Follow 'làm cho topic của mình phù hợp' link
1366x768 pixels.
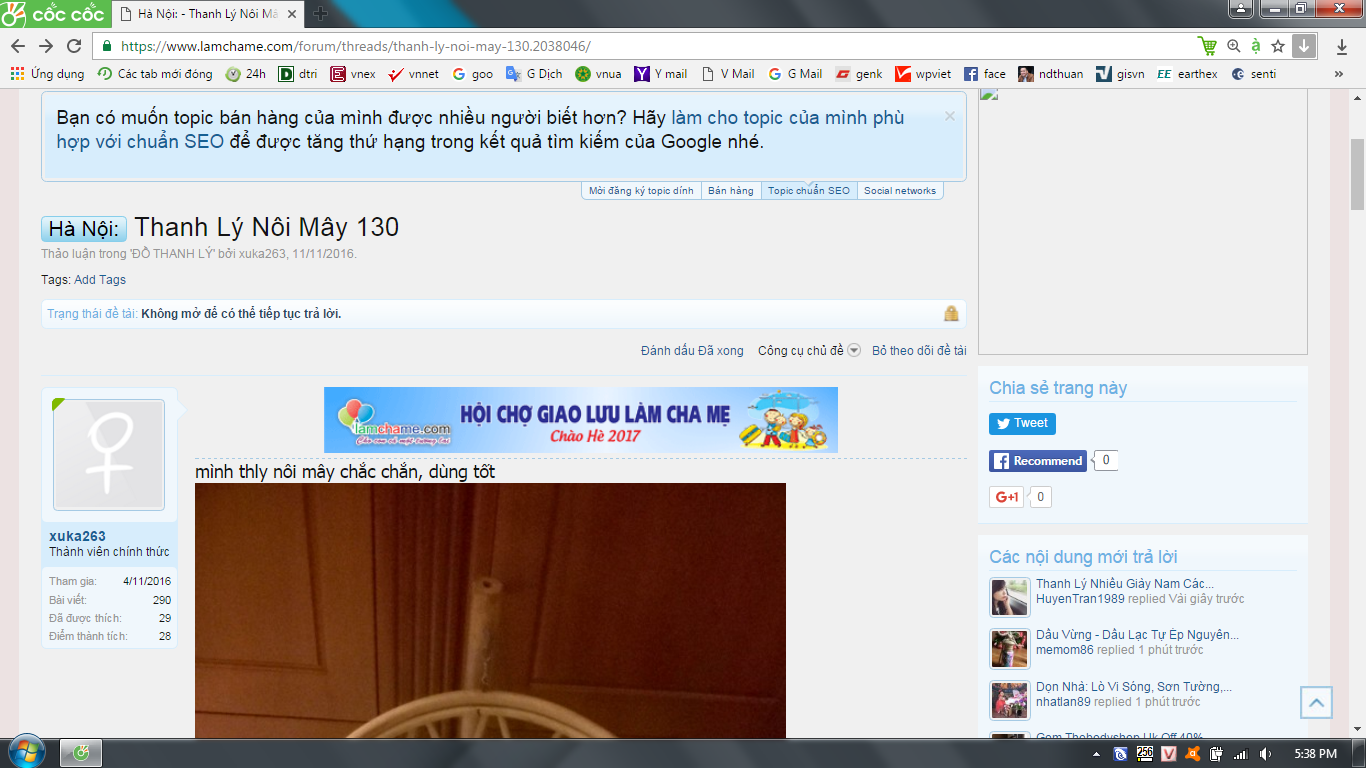788,117
